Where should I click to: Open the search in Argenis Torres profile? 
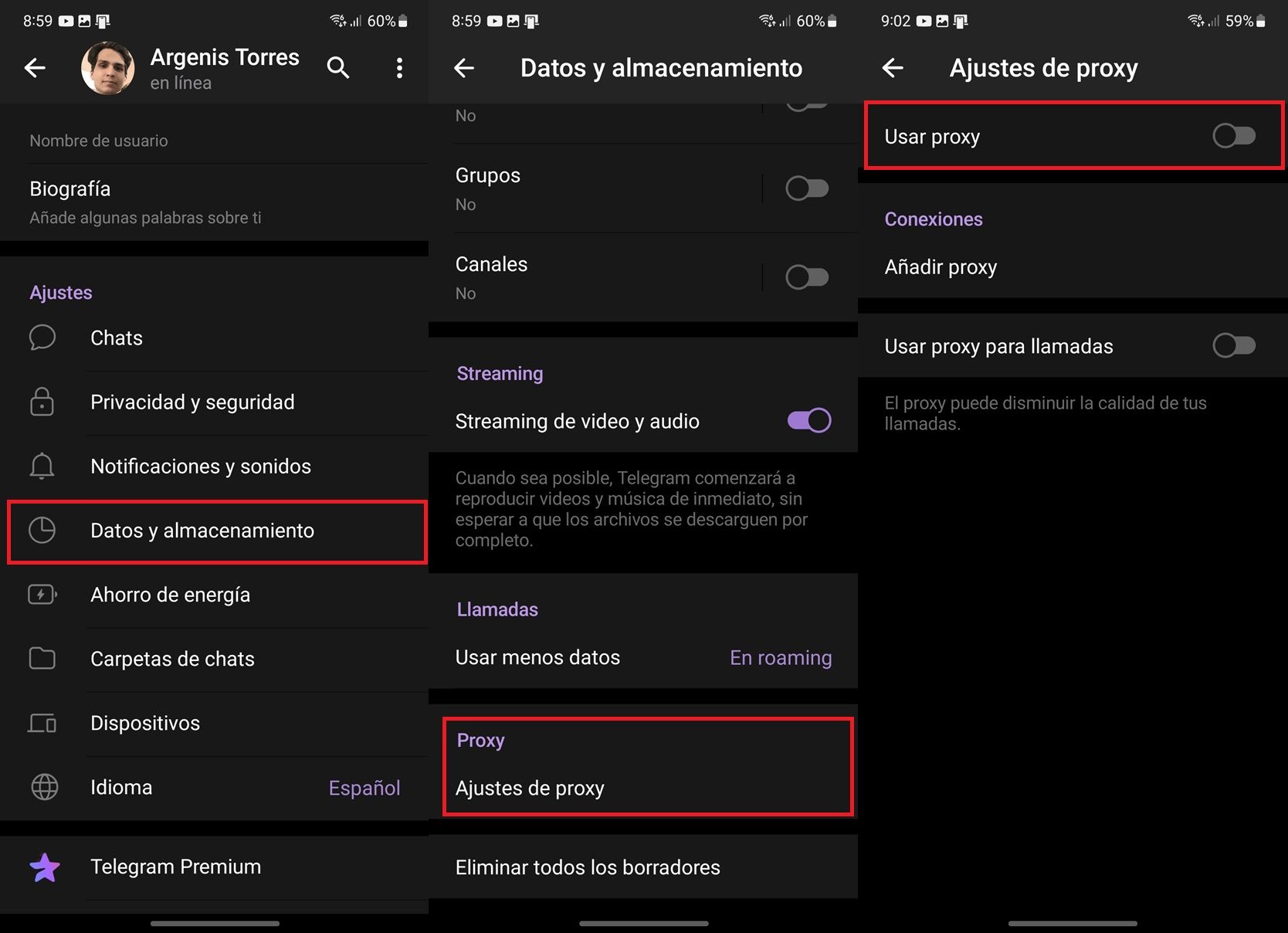pyautogui.click(x=338, y=68)
